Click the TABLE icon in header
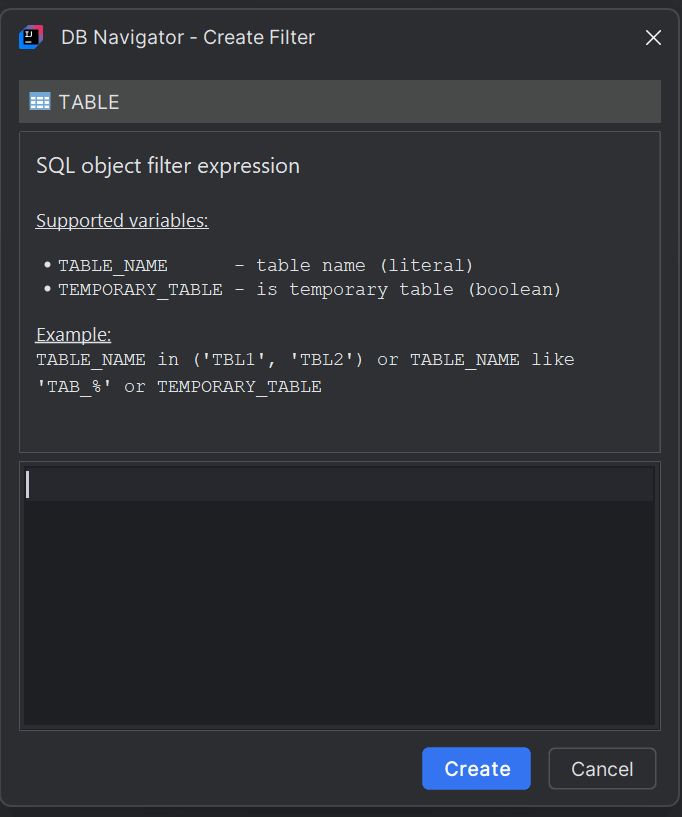682x817 pixels. click(40, 102)
